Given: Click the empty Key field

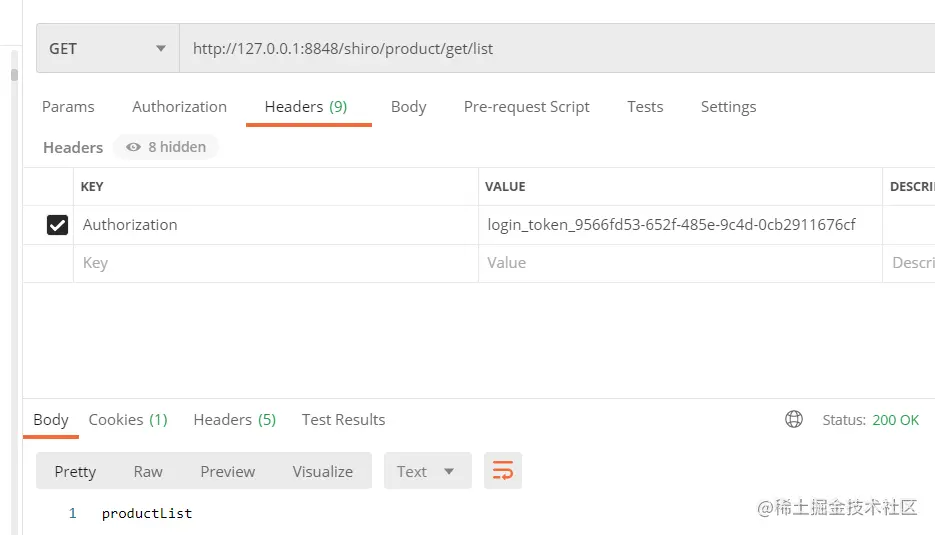Looking at the screenshot, I should click(x=275, y=263).
